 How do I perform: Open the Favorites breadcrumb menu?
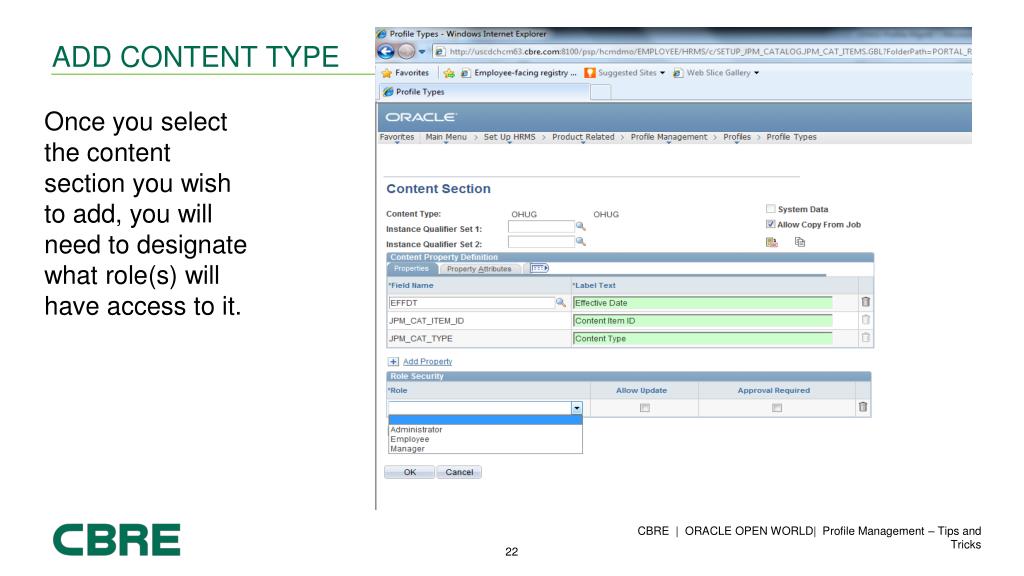pyautogui.click(x=396, y=137)
